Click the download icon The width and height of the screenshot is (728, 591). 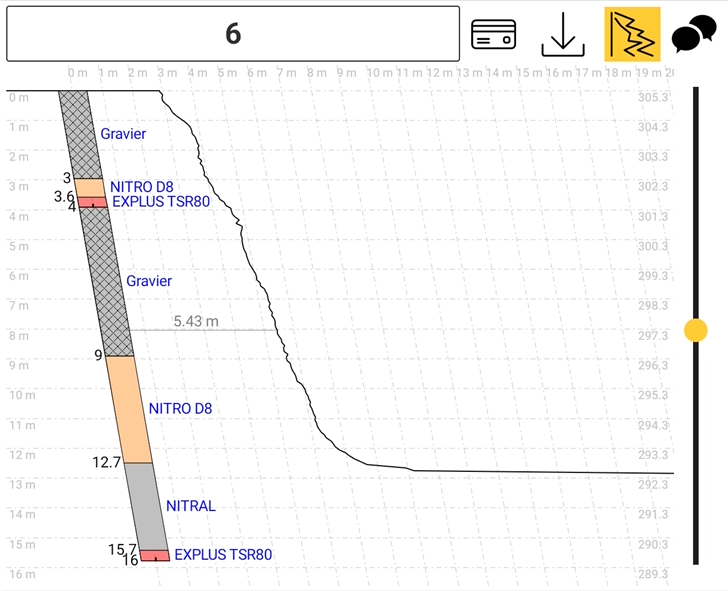click(563, 35)
